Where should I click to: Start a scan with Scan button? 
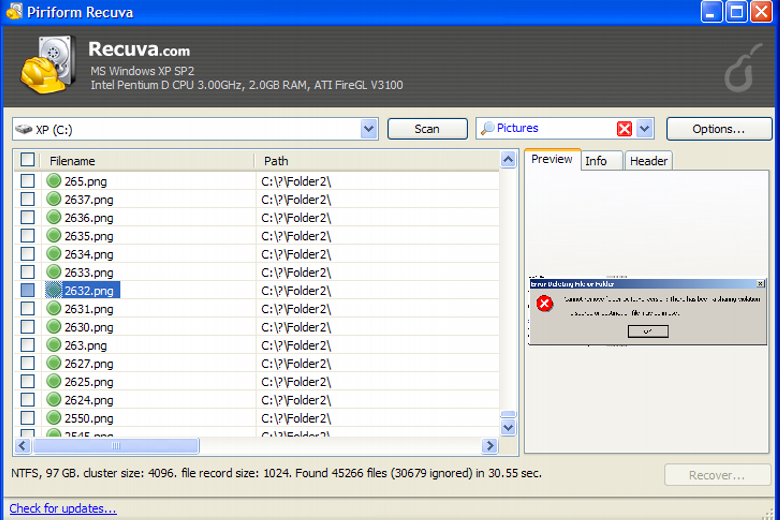click(x=427, y=129)
